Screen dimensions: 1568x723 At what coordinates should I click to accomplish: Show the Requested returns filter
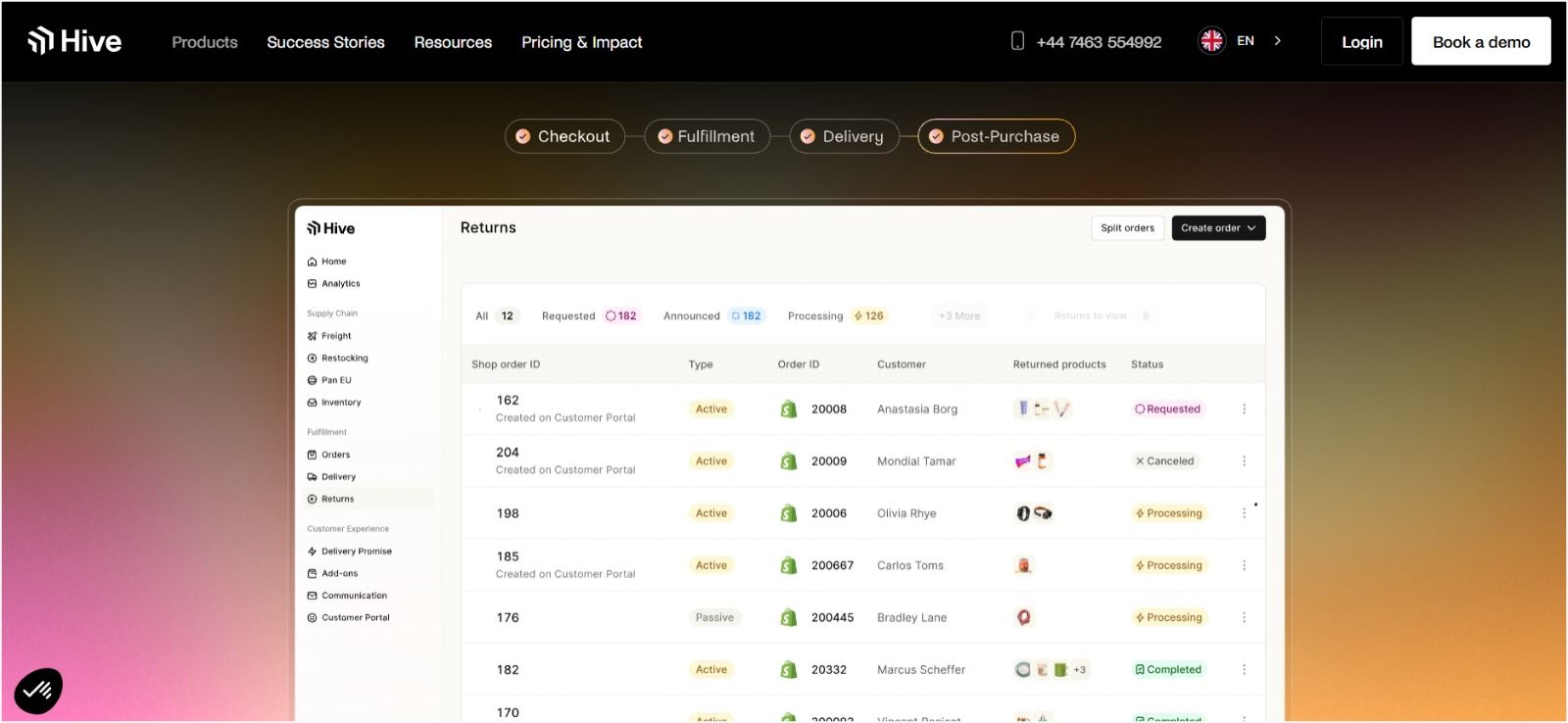(590, 316)
